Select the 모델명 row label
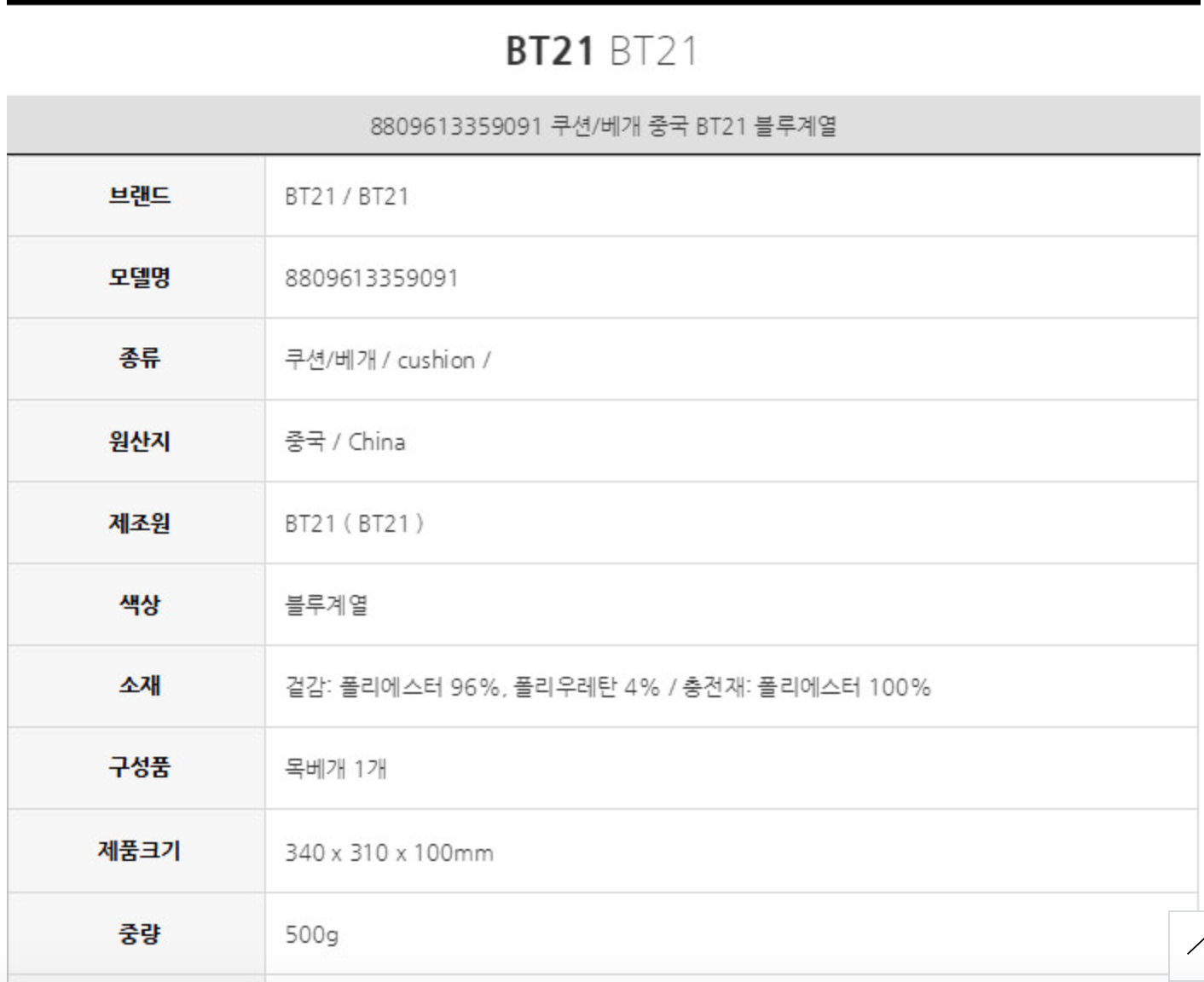This screenshot has width=1204, height=982. (139, 278)
